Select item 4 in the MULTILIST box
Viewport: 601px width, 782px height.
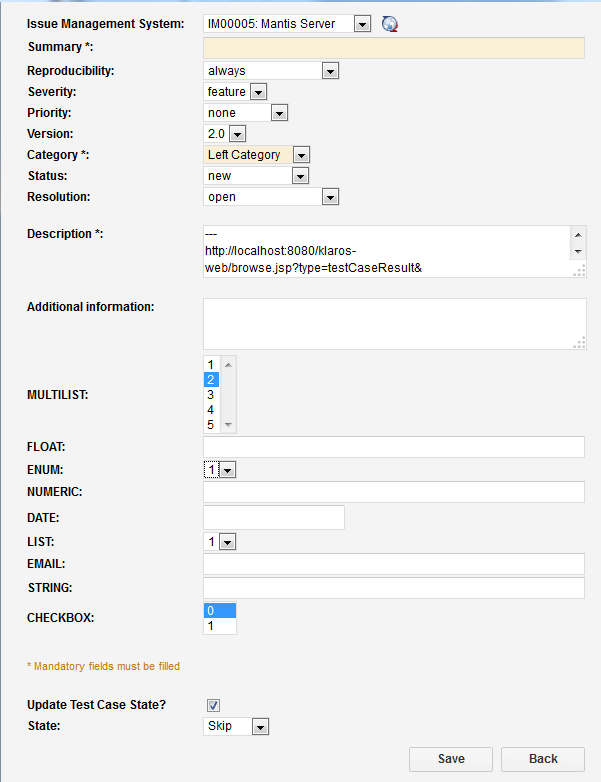pos(211,410)
